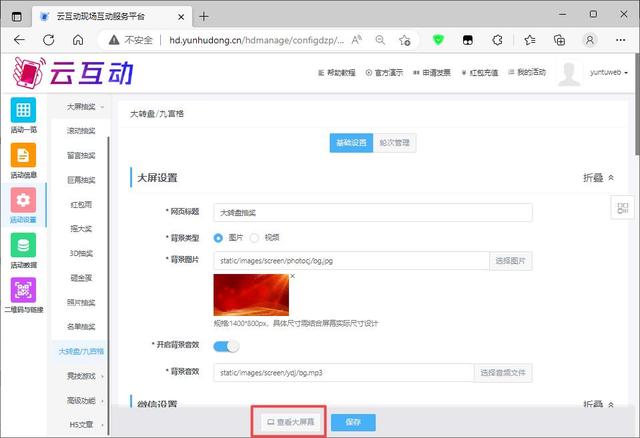Go back with browser back arrow
This screenshot has height=438, width=640.
click(19, 40)
